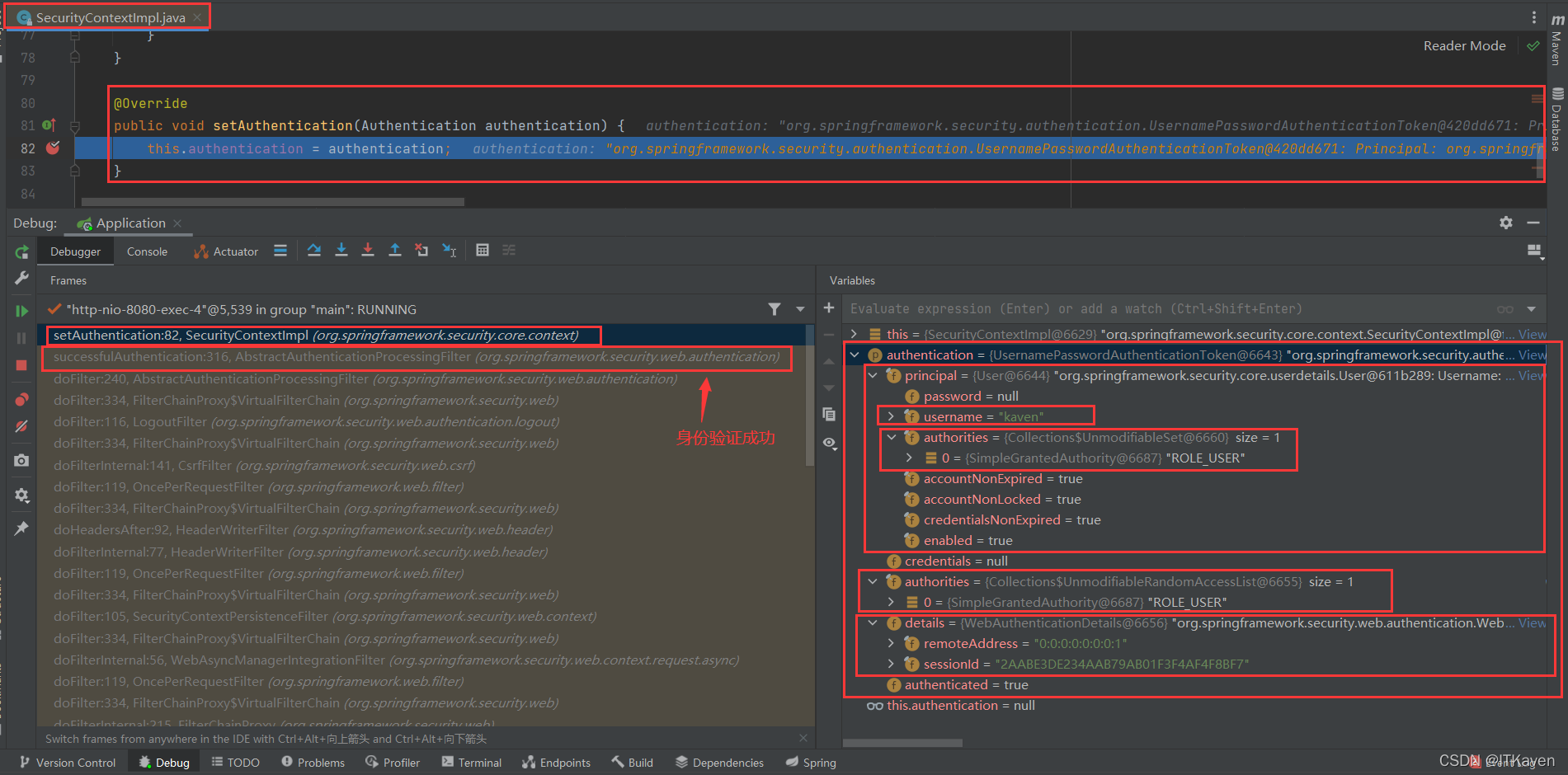The height and width of the screenshot is (775, 1568).
Task: Close the SecurityContextImpl.java editor tab
Action: pos(197,17)
